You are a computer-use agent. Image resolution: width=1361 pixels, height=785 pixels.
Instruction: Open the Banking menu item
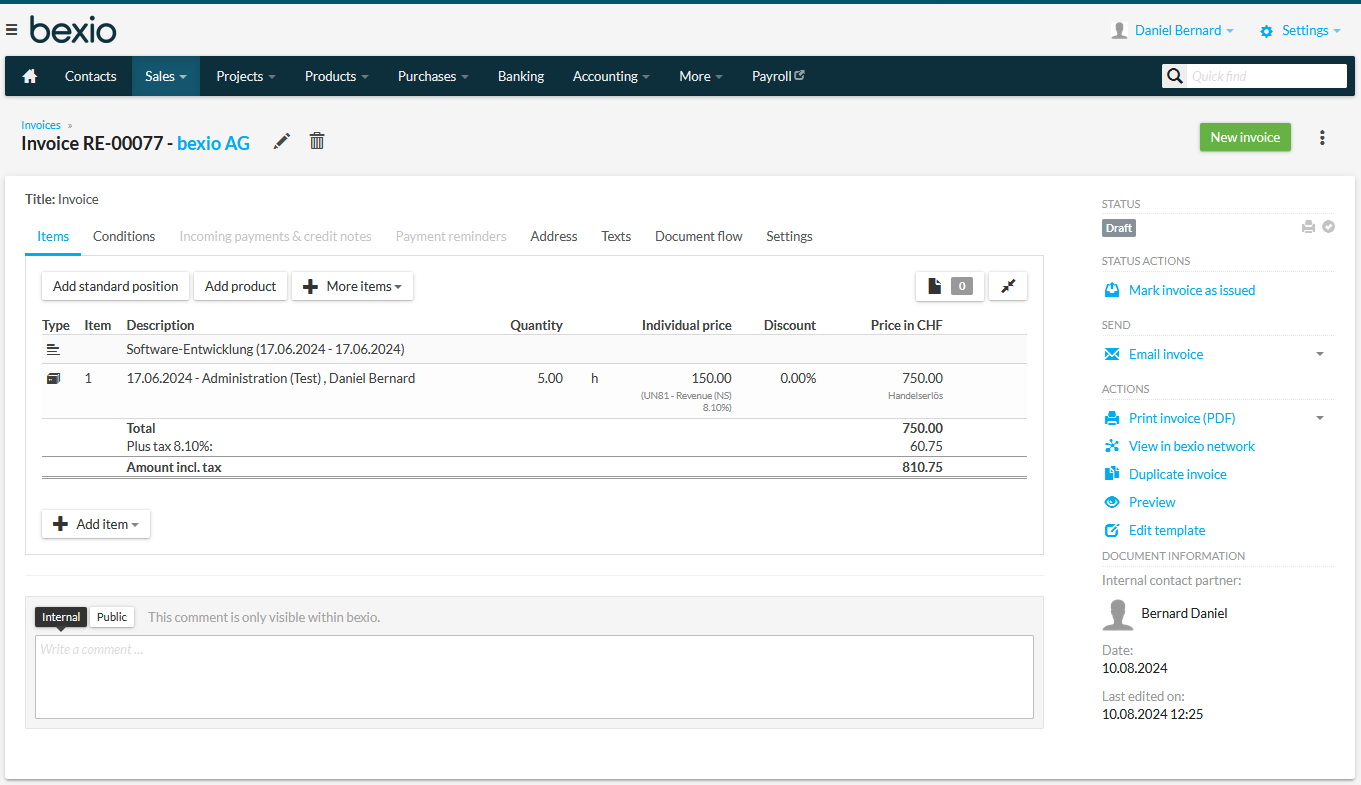click(x=521, y=76)
